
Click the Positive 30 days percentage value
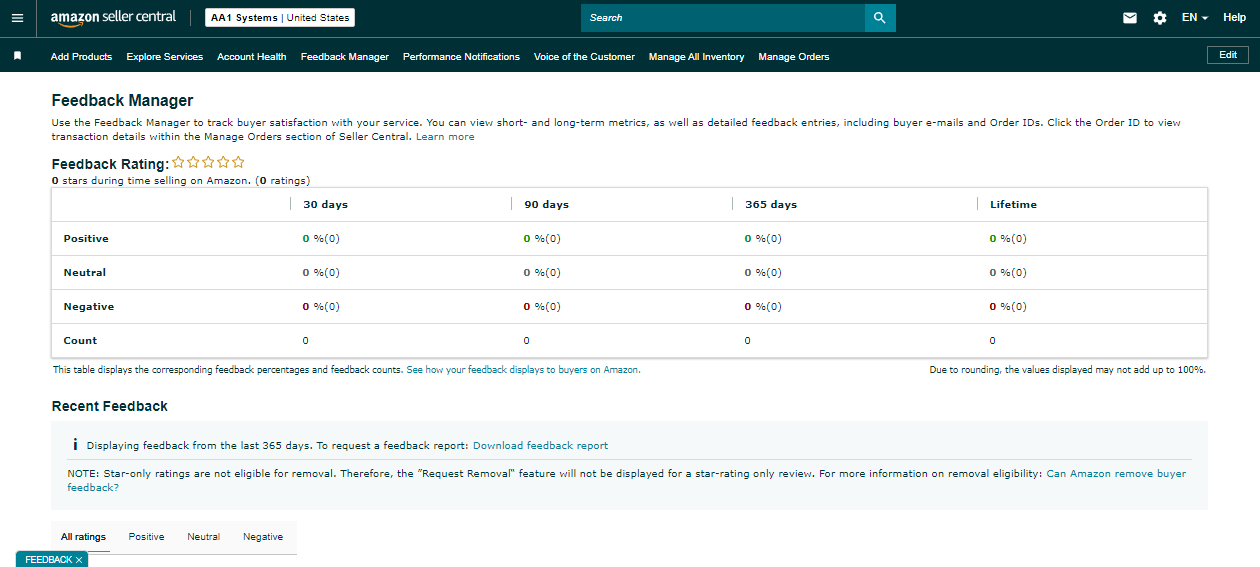click(321, 238)
